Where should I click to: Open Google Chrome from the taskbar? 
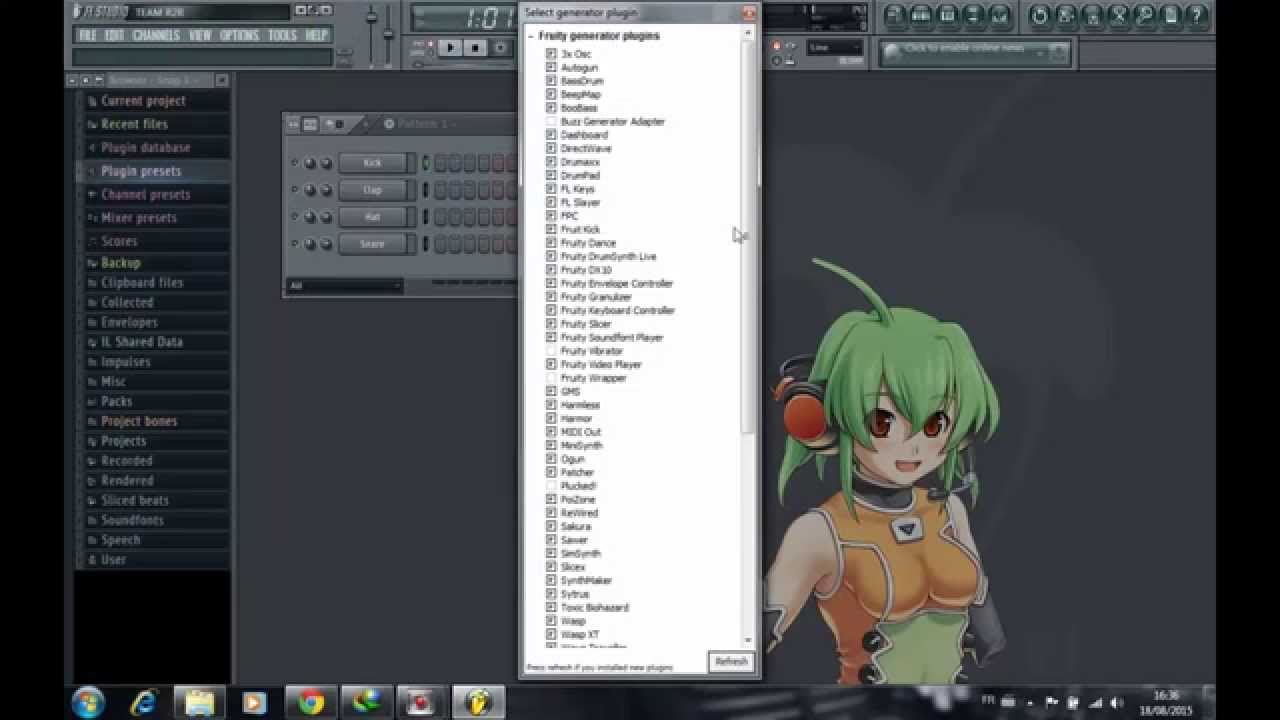311,702
